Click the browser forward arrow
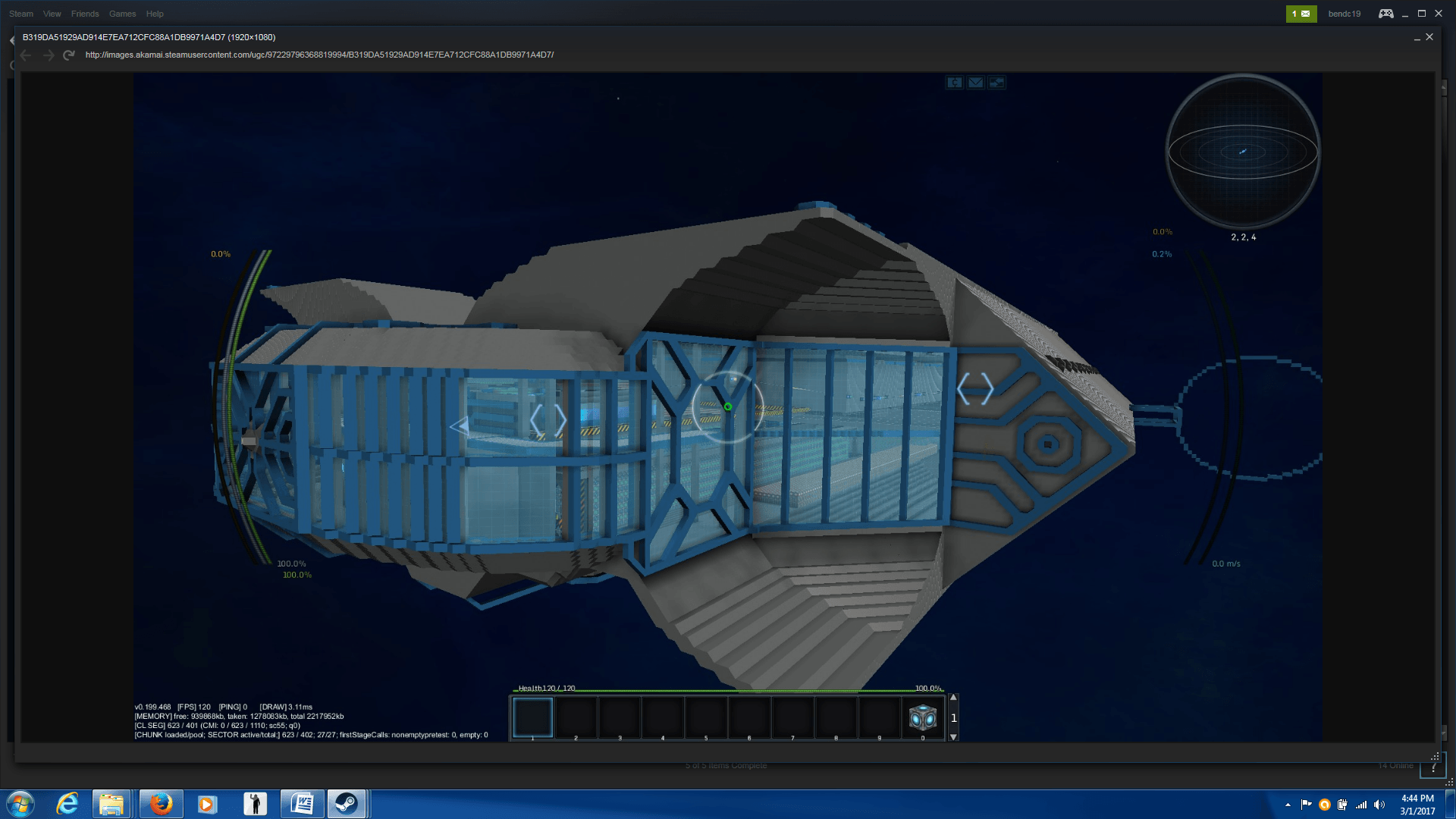The height and width of the screenshot is (819, 1456). click(49, 55)
